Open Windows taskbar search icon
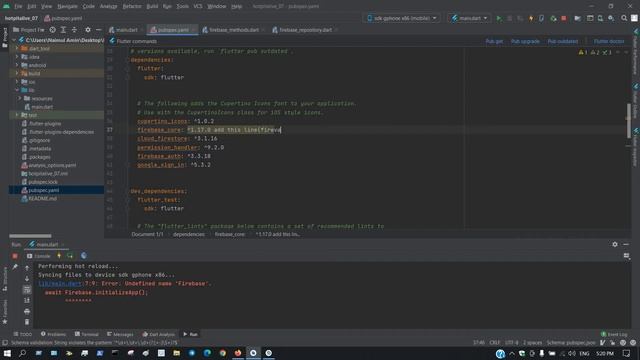This screenshot has height=360, width=640. 22,353
